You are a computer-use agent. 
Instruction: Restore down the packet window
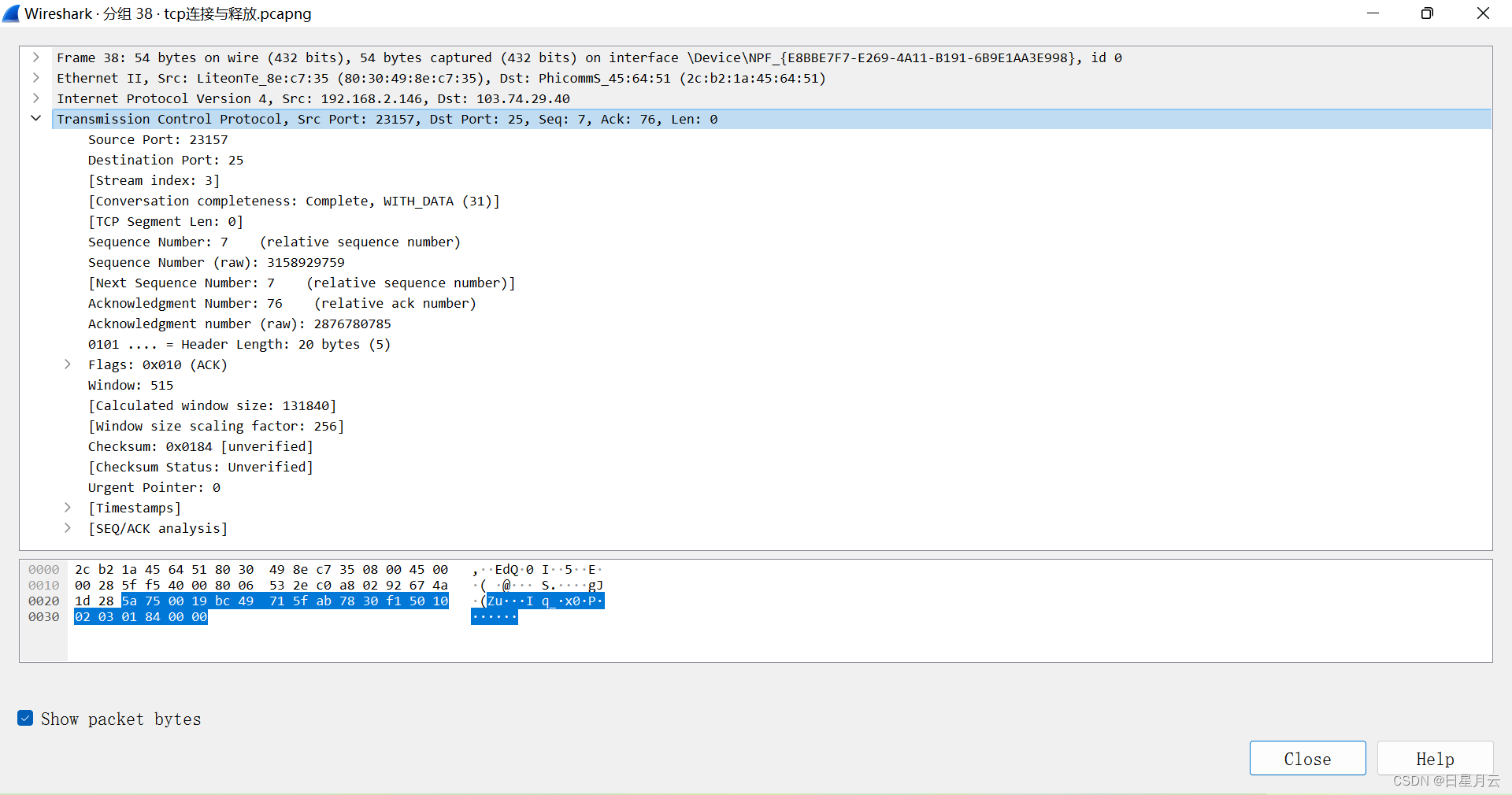click(1427, 13)
